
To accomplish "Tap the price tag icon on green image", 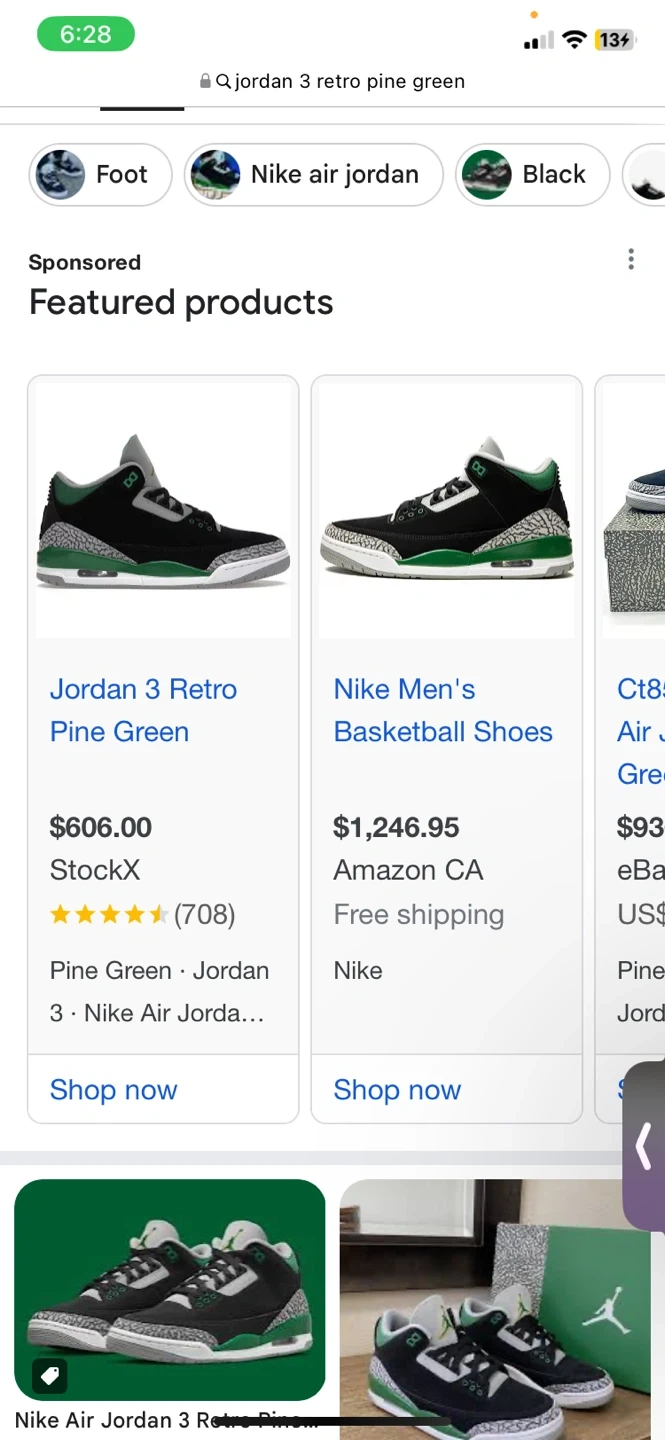I will pos(50,1376).
